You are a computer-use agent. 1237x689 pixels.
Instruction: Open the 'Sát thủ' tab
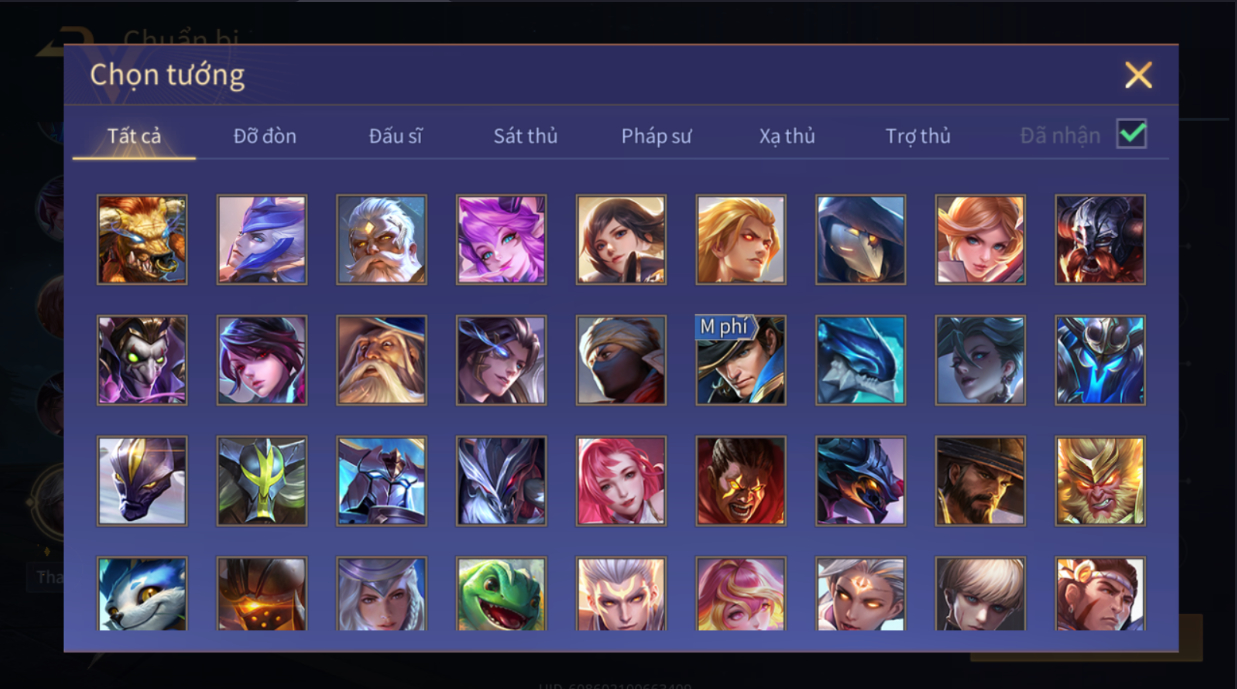coord(525,136)
